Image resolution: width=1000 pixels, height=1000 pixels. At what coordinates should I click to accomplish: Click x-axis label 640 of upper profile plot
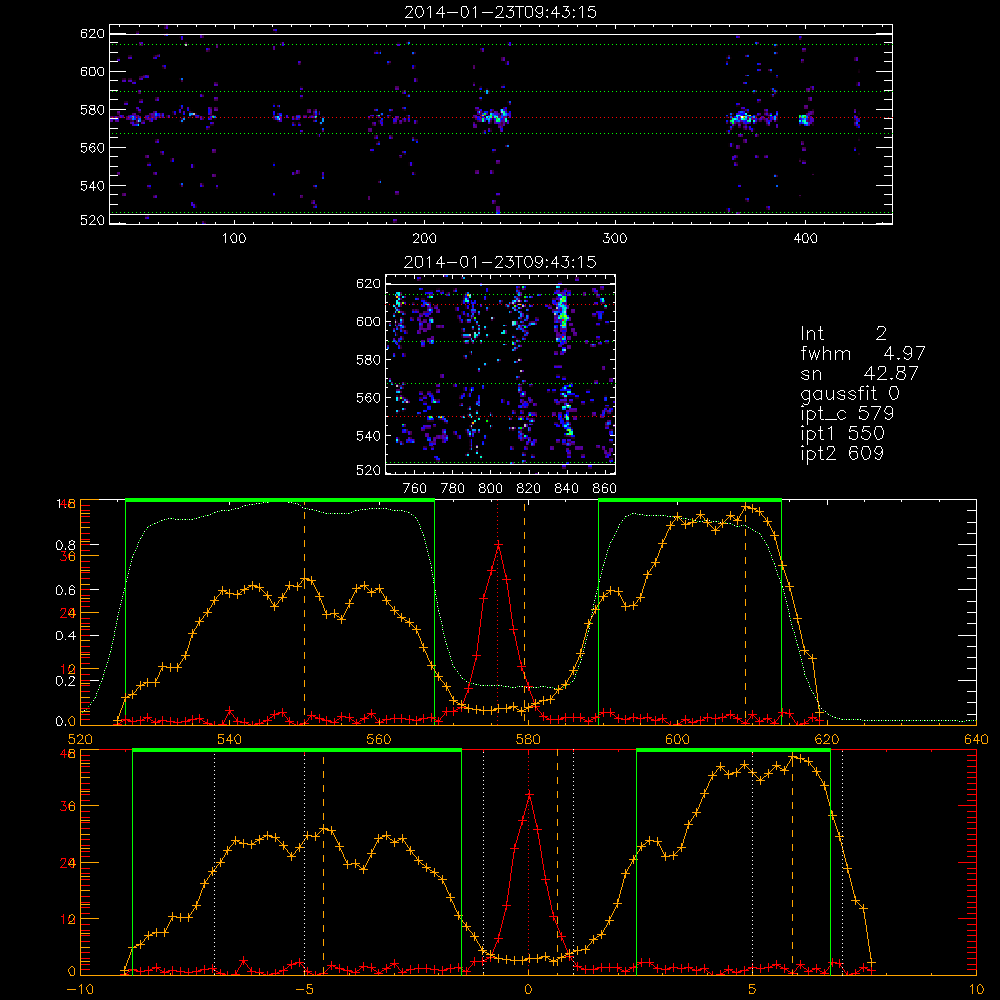click(x=976, y=740)
